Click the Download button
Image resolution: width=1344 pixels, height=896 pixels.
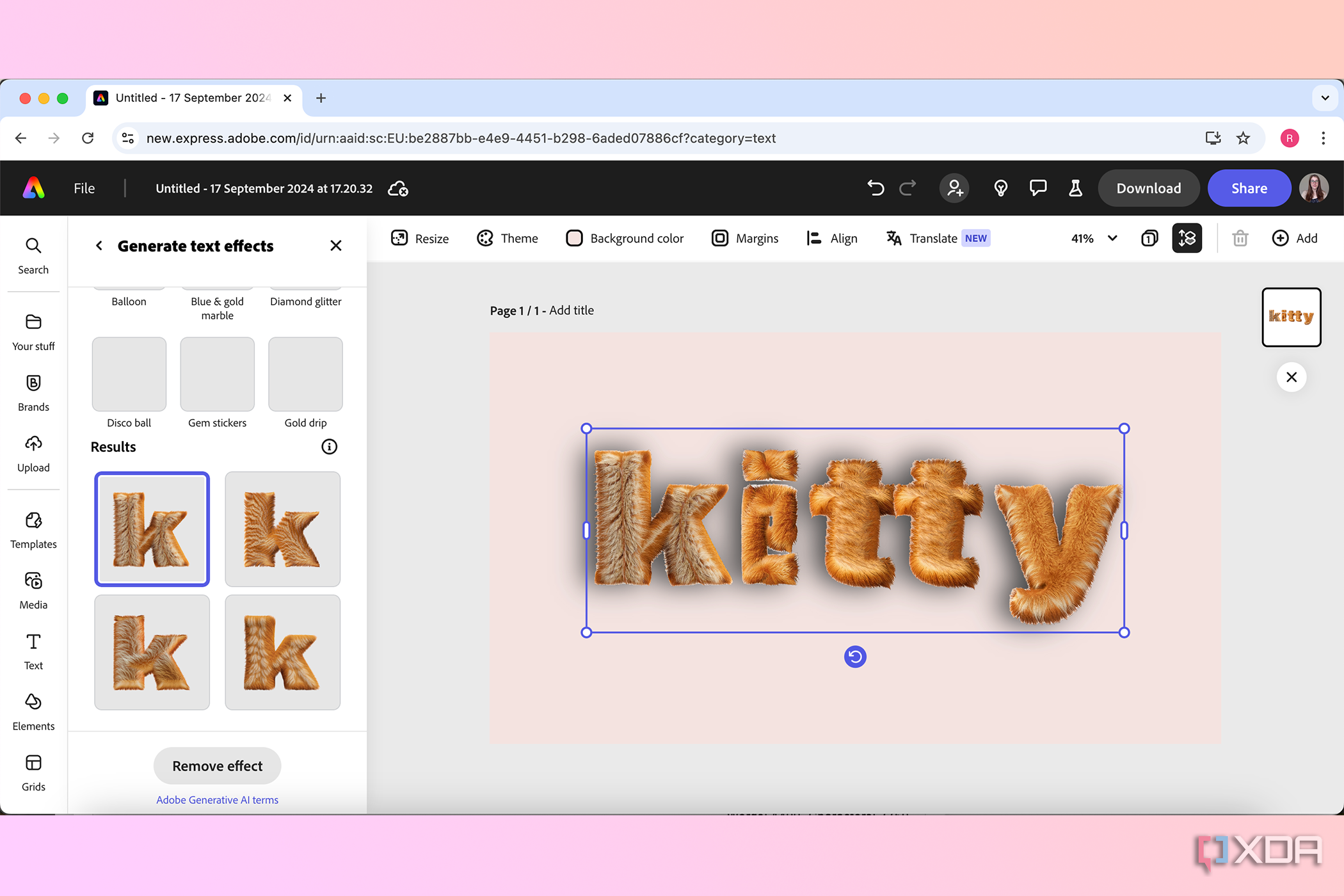tap(1149, 188)
